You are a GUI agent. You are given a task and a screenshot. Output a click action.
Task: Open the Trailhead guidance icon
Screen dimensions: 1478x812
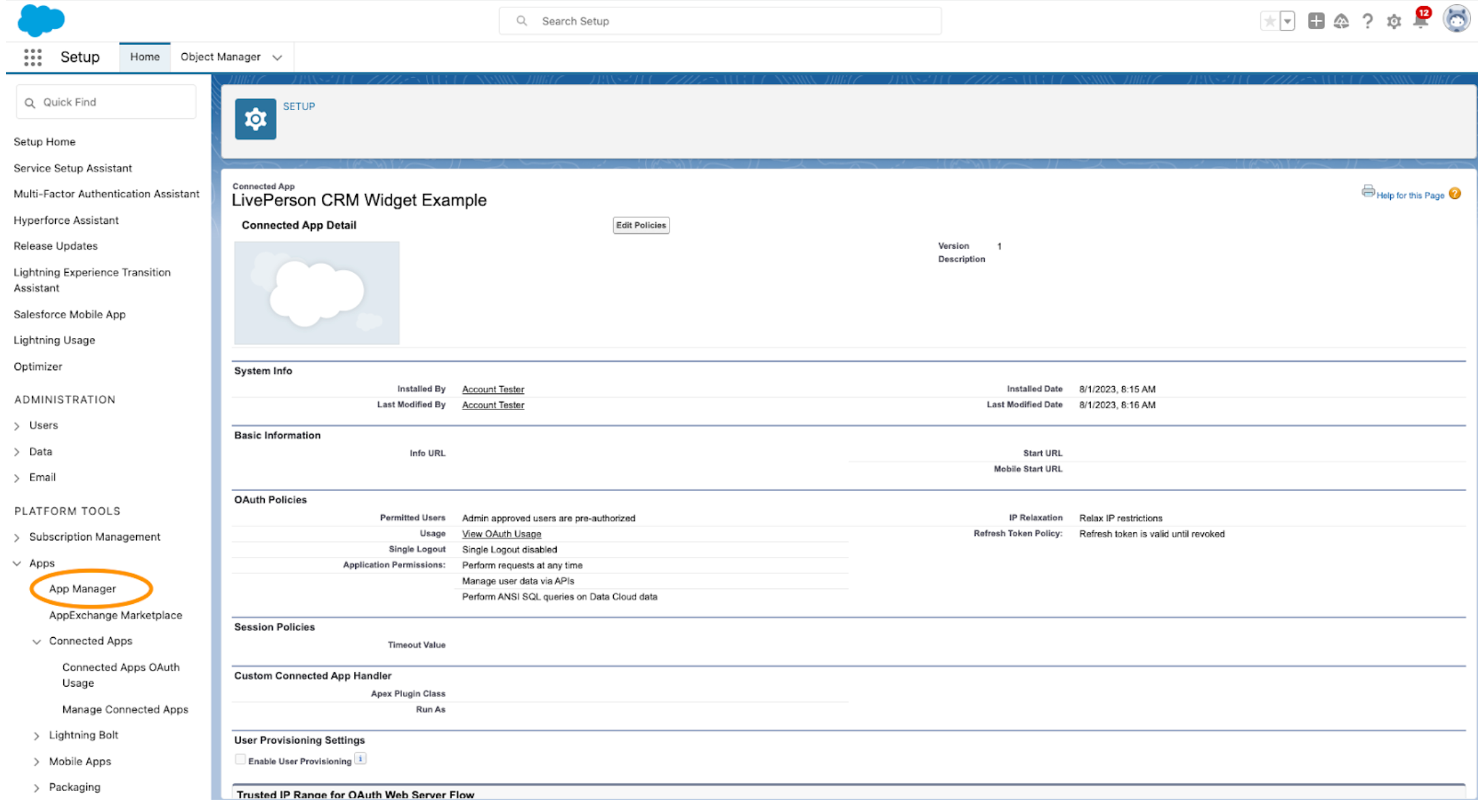1341,21
